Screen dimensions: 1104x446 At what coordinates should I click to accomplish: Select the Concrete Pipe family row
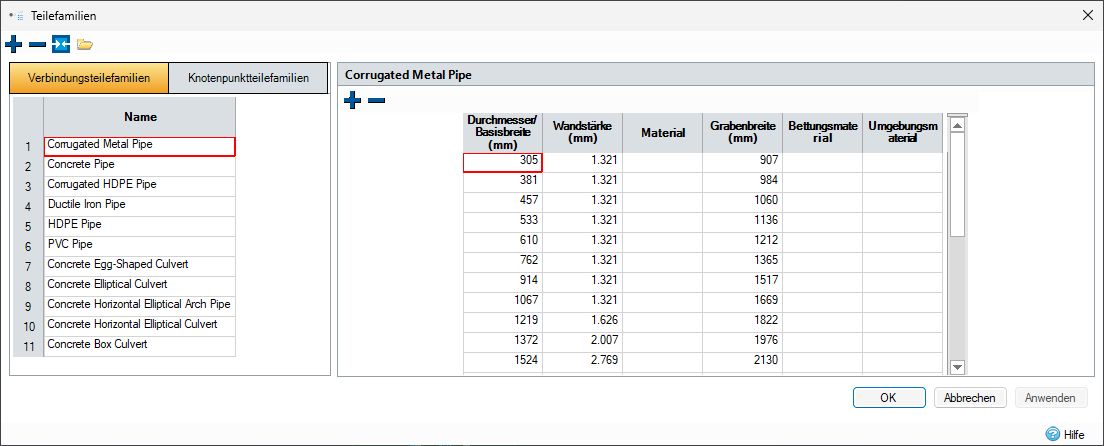point(139,166)
